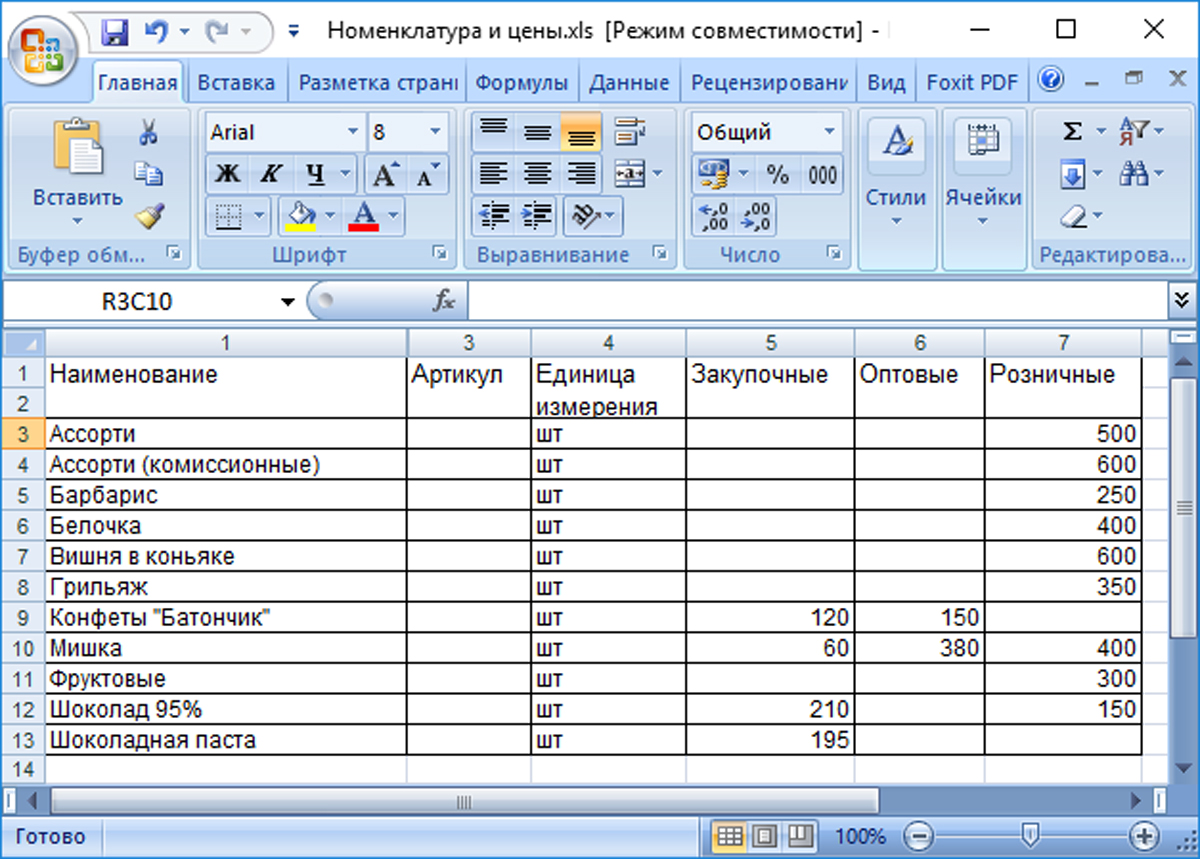Decrease cell indent
Image resolution: width=1200 pixels, height=859 pixels.
tap(493, 215)
